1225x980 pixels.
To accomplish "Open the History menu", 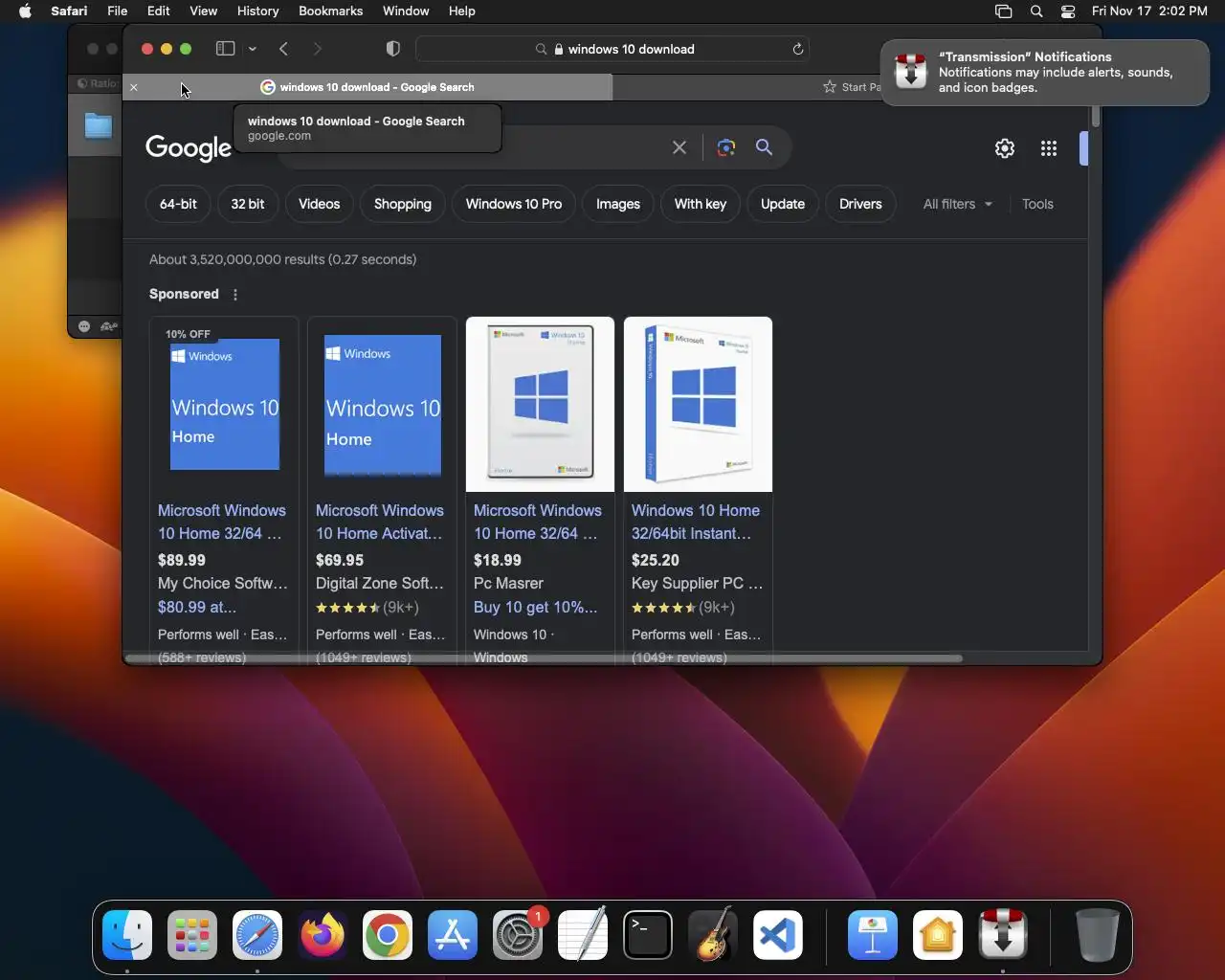I will 257,11.
